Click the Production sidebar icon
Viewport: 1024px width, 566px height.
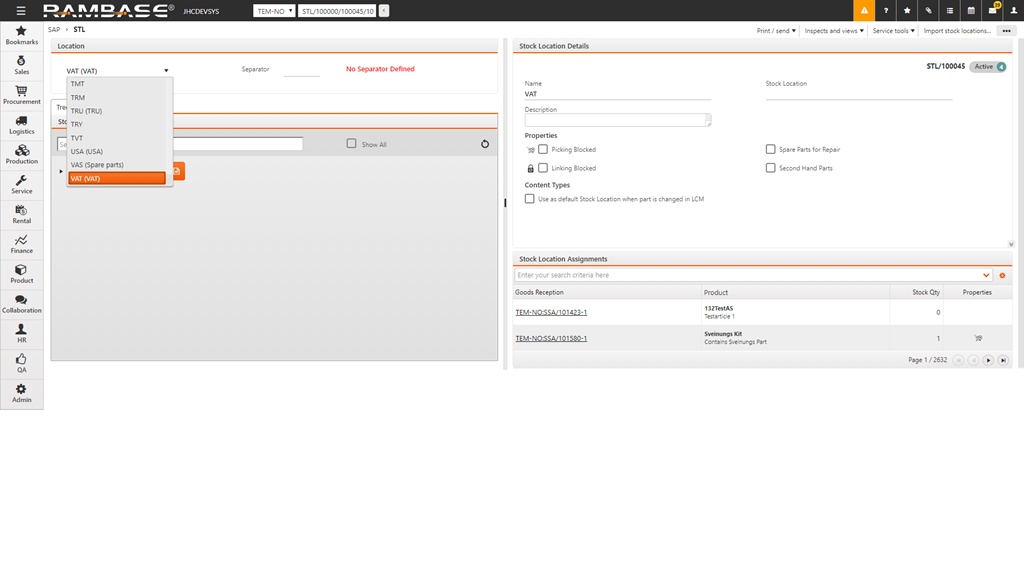(x=21, y=154)
